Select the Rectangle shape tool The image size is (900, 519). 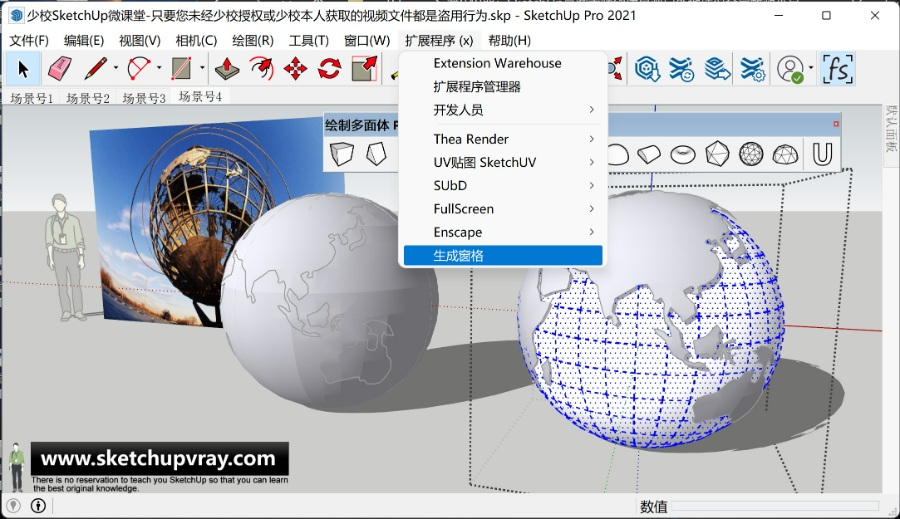tap(181, 69)
